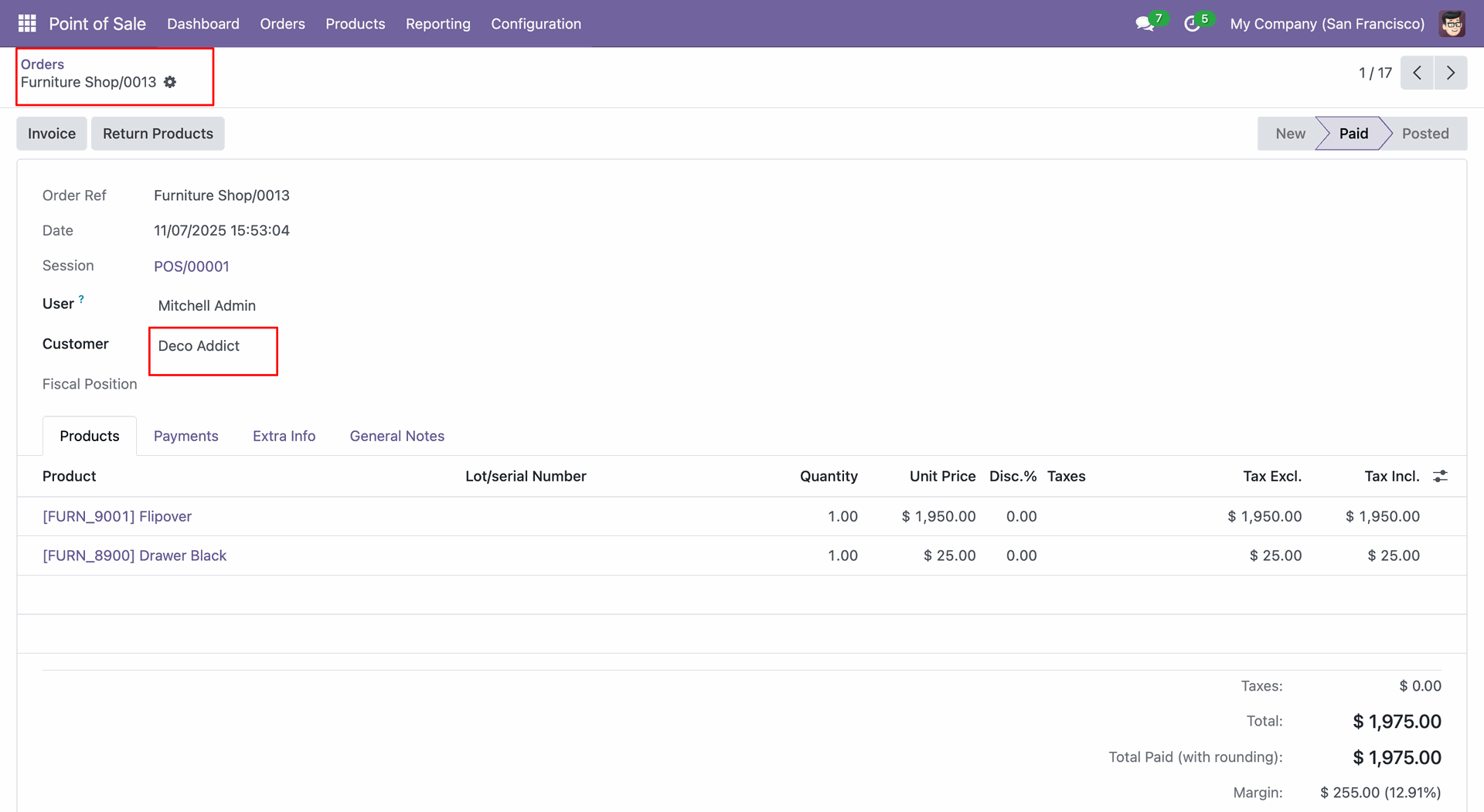
Task: Go to the next order record
Action: 1451,73
